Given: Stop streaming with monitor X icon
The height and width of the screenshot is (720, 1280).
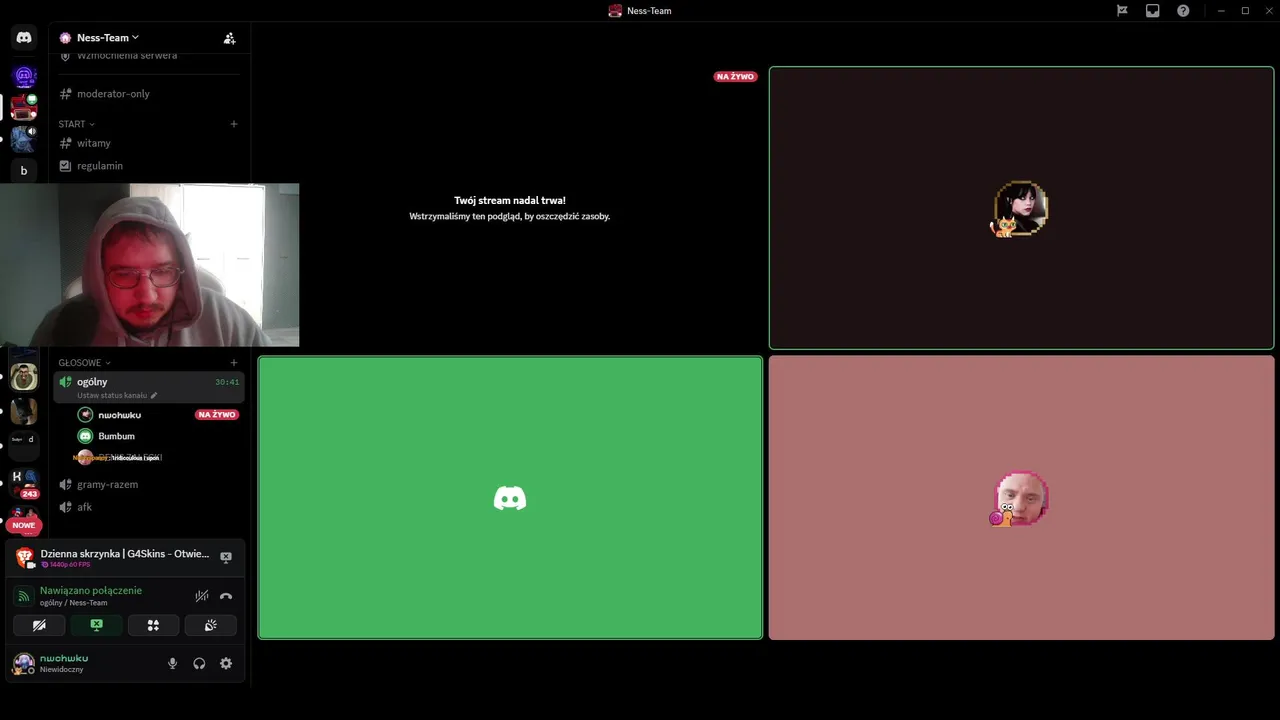Looking at the screenshot, I should [x=226, y=557].
